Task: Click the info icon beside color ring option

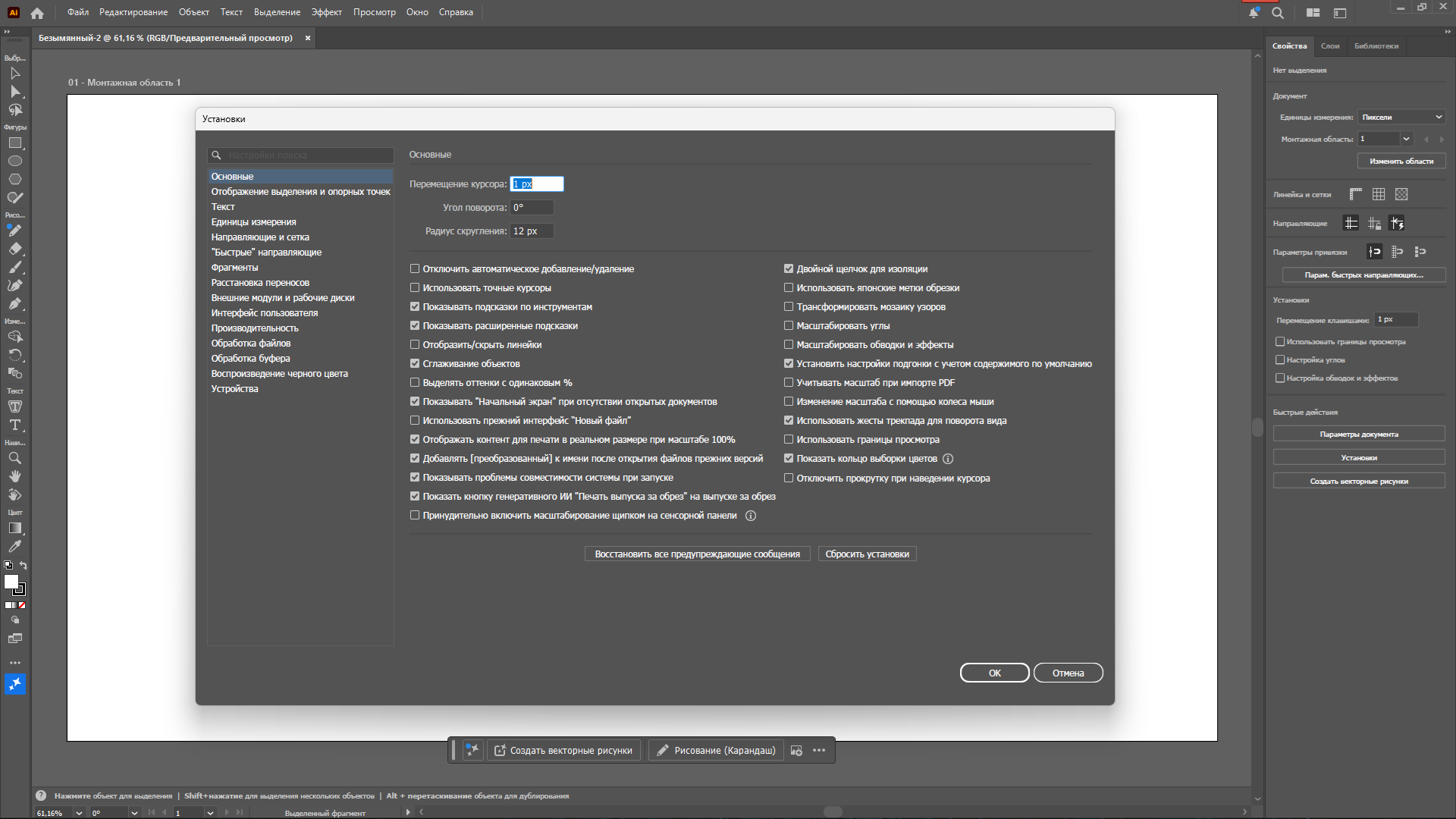Action: pyautogui.click(x=948, y=459)
